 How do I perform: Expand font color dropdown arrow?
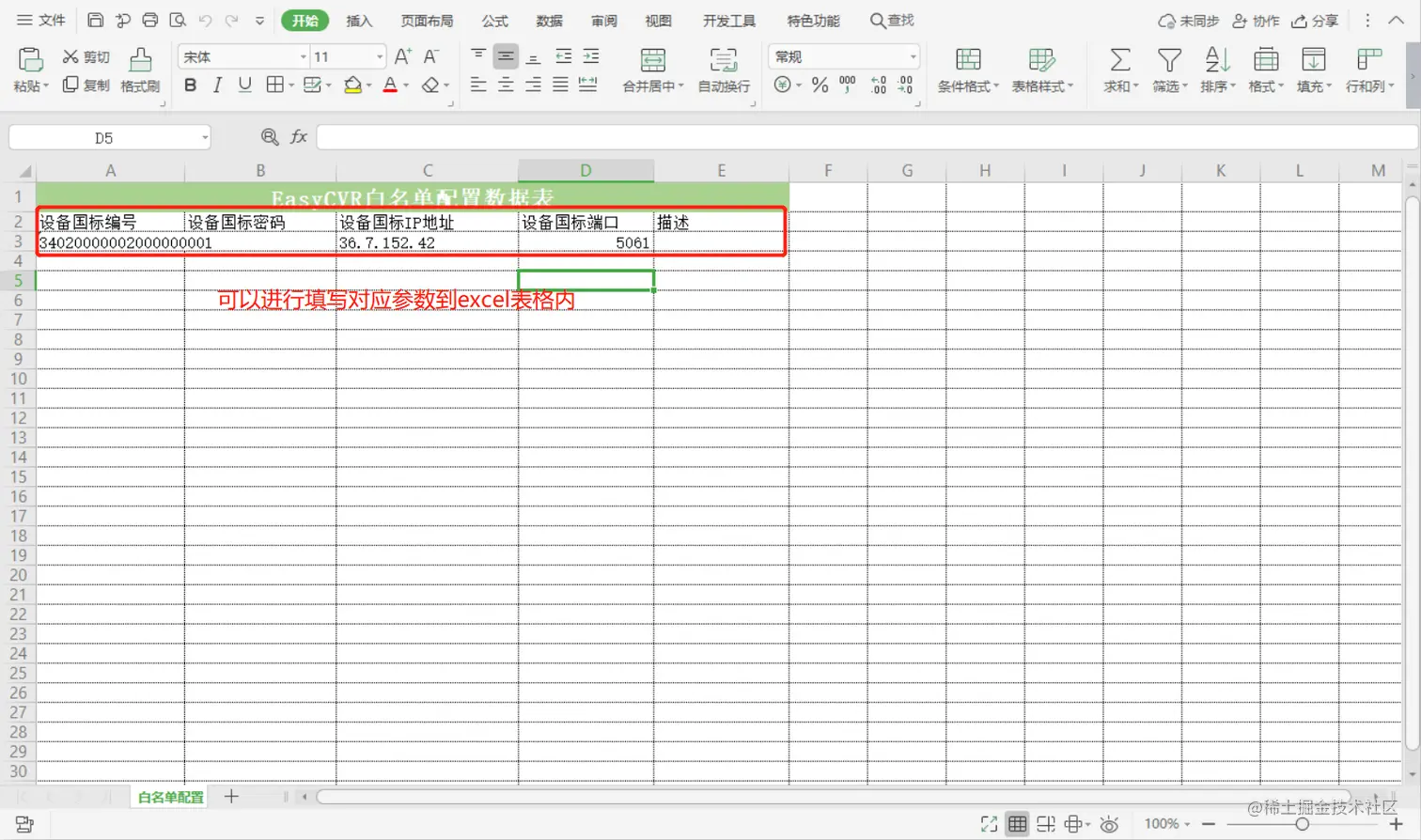(406, 86)
